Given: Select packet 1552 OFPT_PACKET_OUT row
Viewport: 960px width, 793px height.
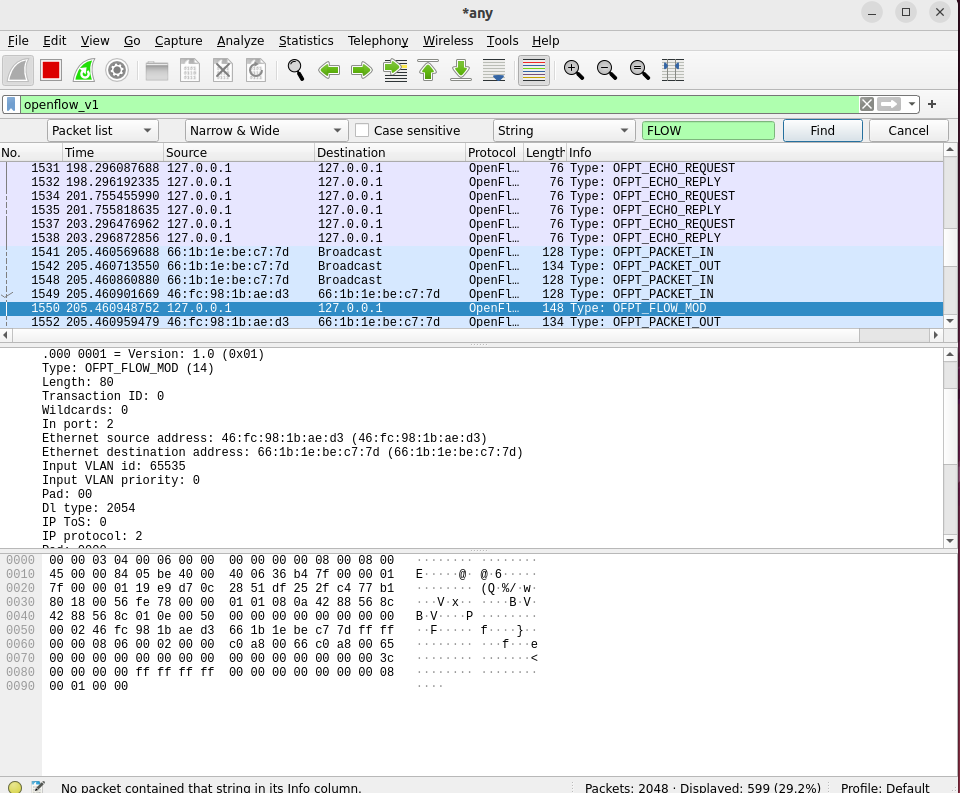Looking at the screenshot, I should pyautogui.click(x=471, y=322).
